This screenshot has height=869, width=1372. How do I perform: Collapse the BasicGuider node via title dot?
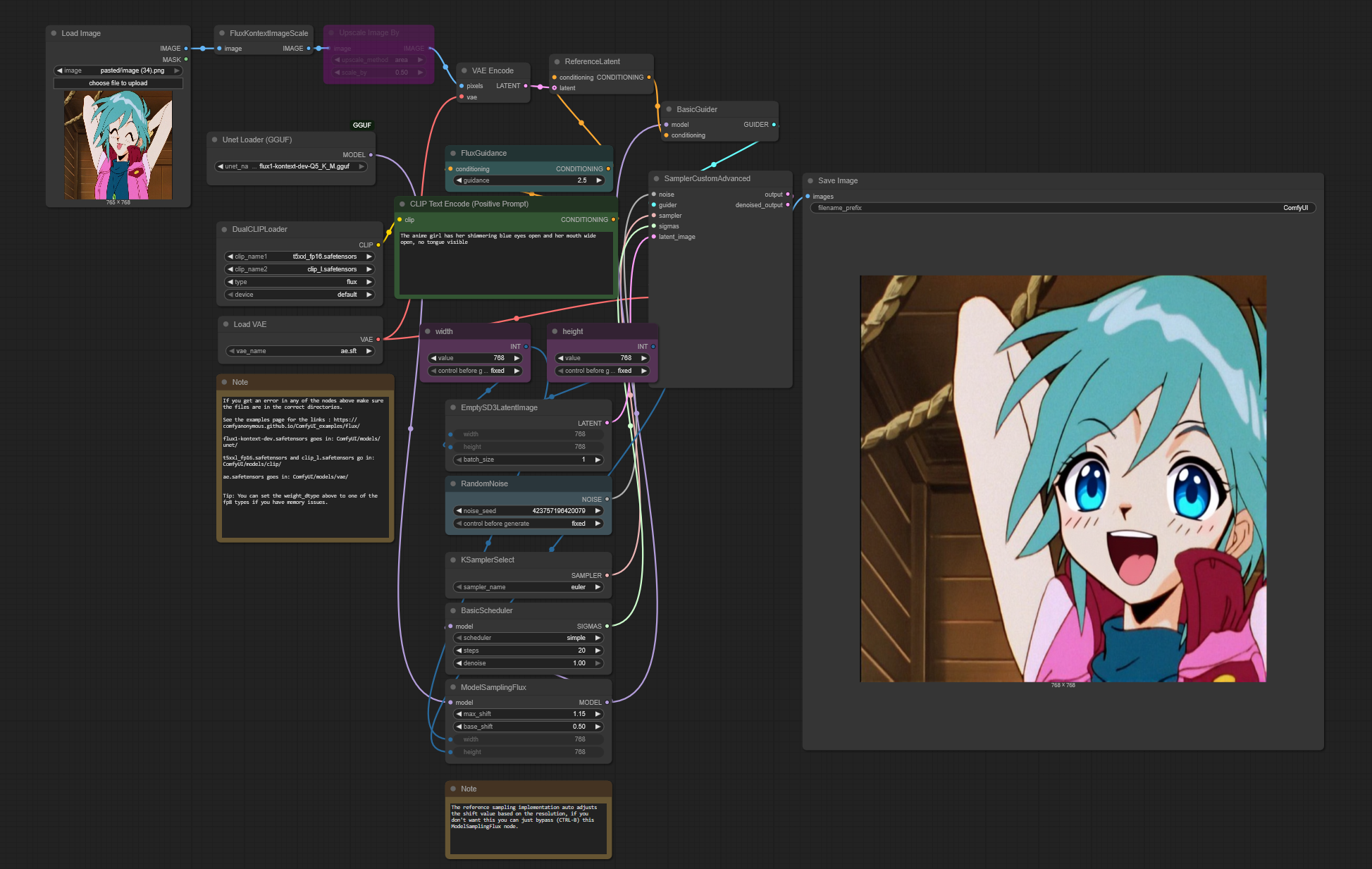669,109
